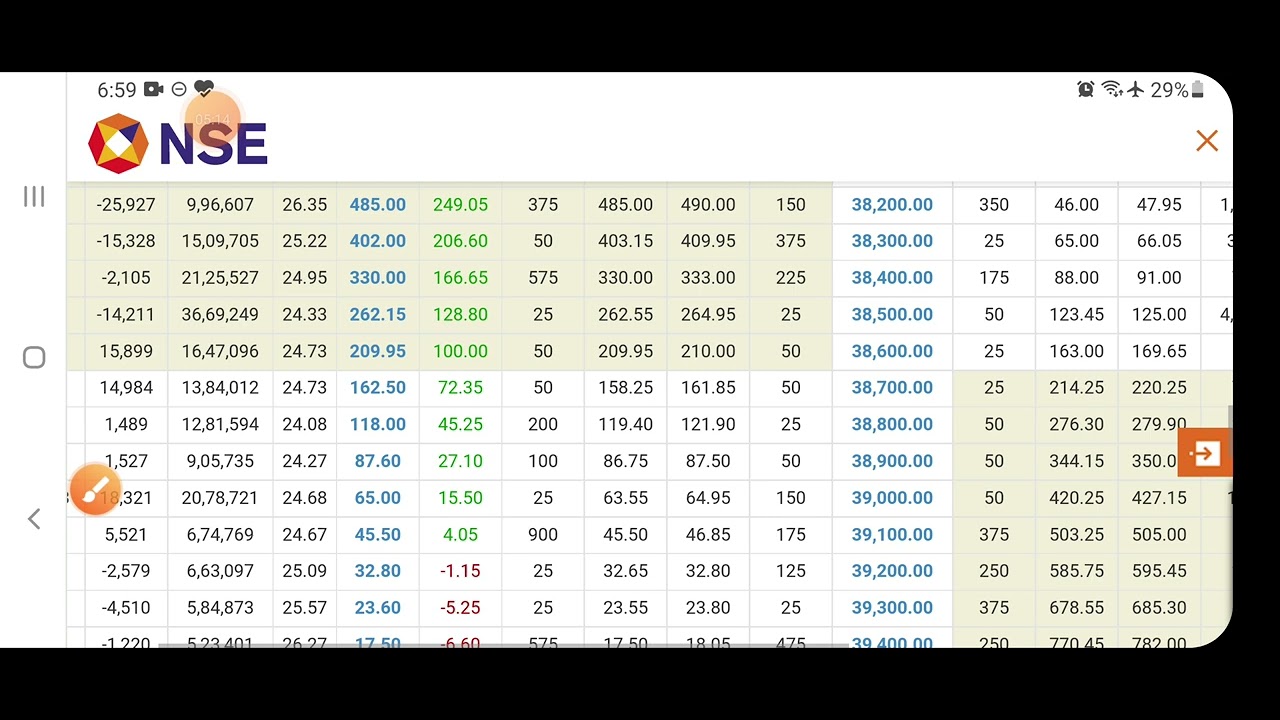Click call LTP 87.60

pos(378,461)
